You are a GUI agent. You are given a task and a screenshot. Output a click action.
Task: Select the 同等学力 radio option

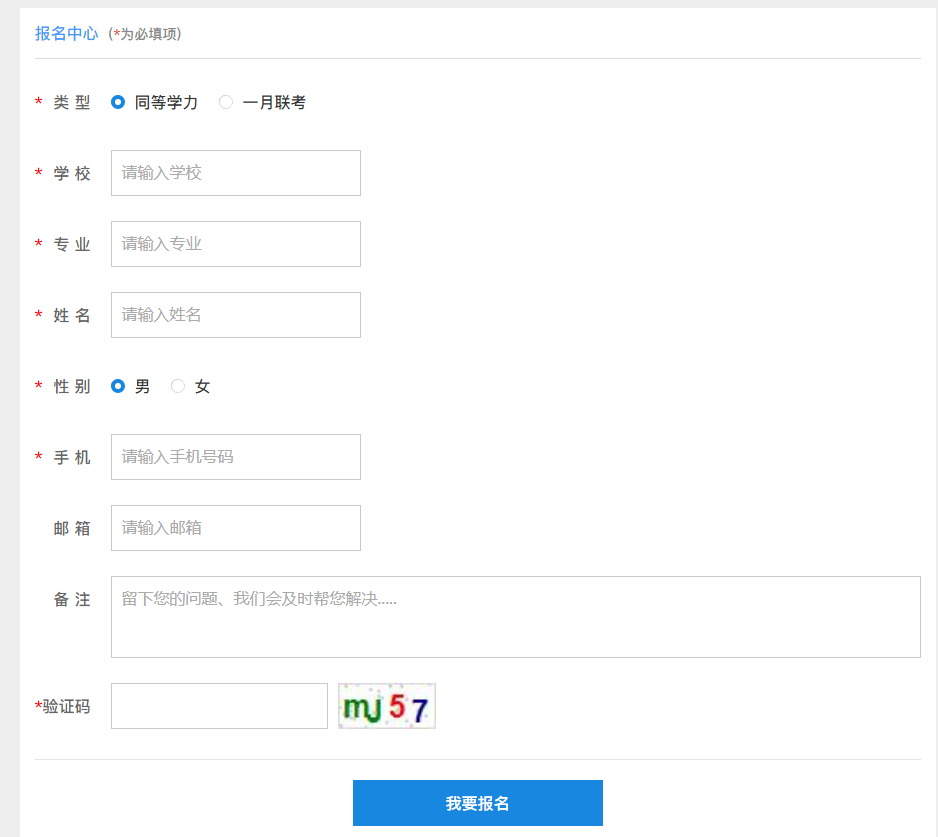click(x=118, y=102)
